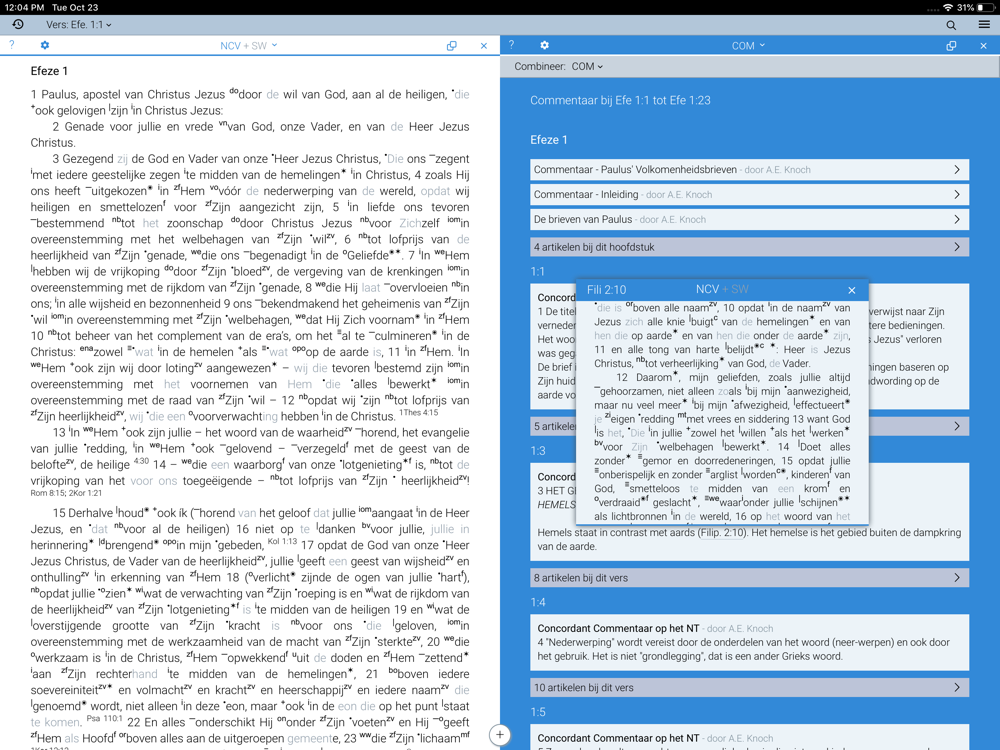The image size is (1000, 750).
Task: Click the 1:5 verse label in commentary
Action: 538,712
